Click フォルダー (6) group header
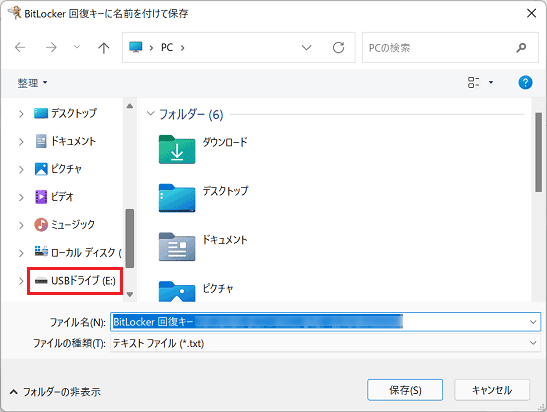547x412 pixels. coord(191,114)
